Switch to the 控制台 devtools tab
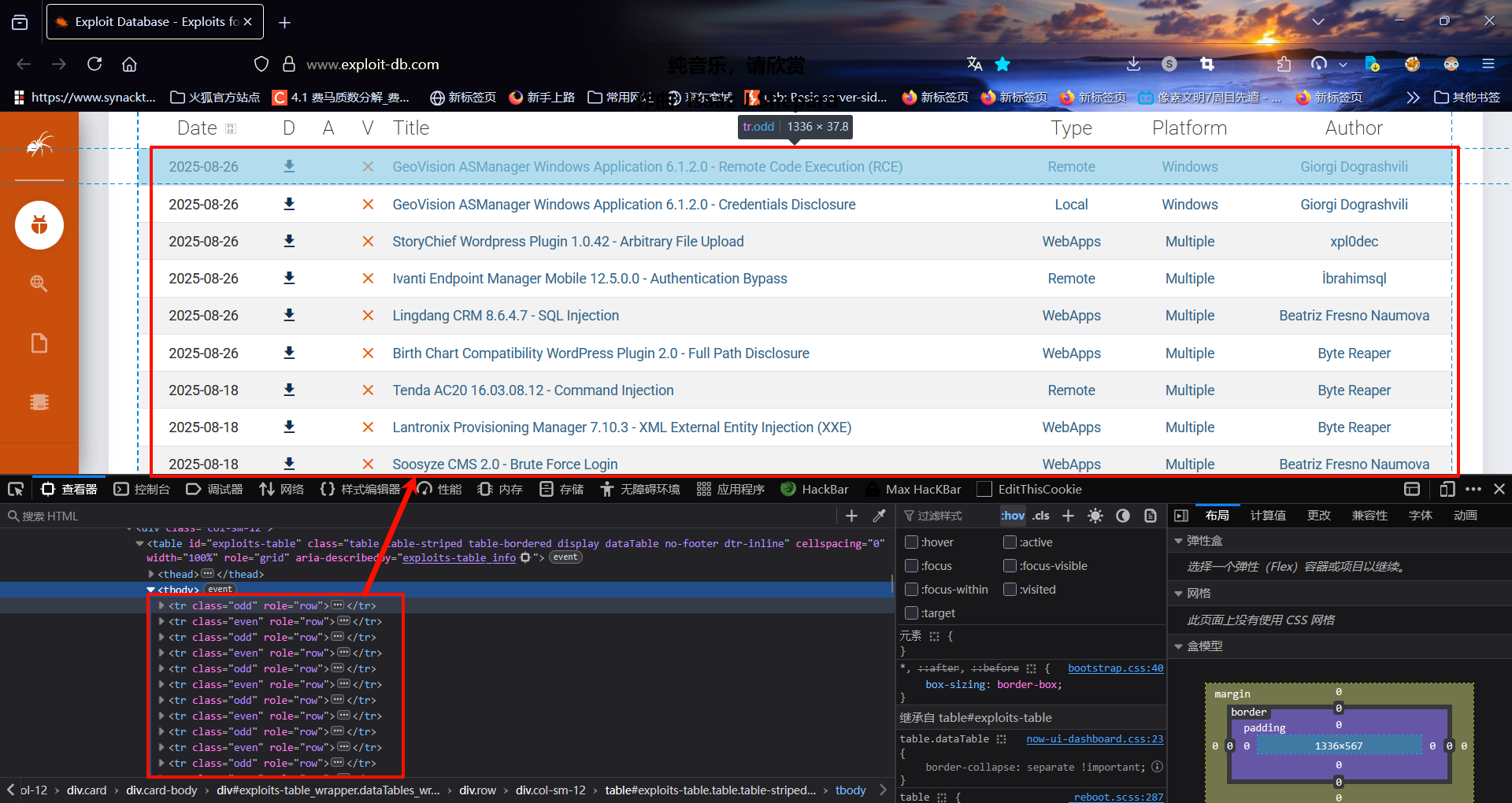This screenshot has width=1512, height=803. tap(143, 489)
